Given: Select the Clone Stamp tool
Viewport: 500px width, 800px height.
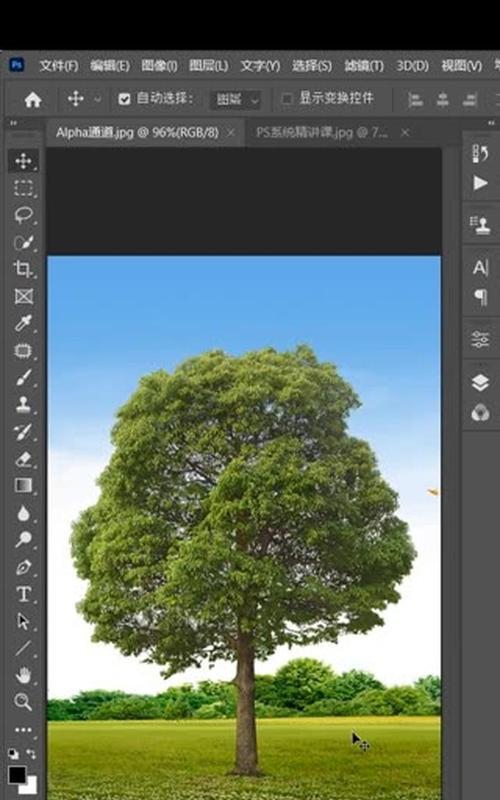Looking at the screenshot, I should click(x=23, y=405).
